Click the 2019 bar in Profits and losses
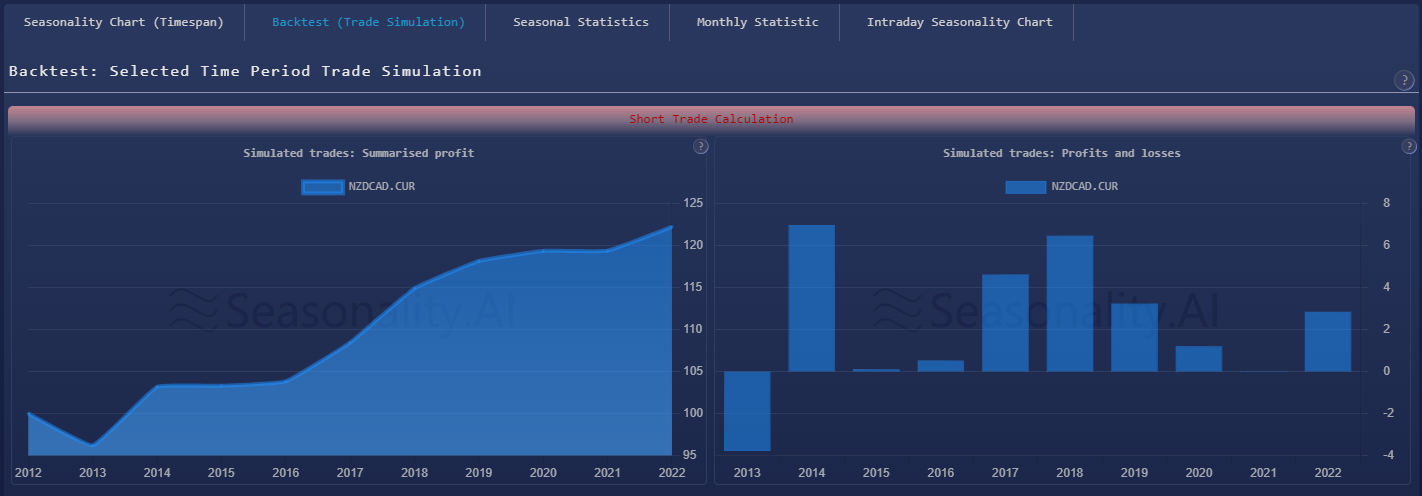The image size is (1422, 496). click(1134, 337)
